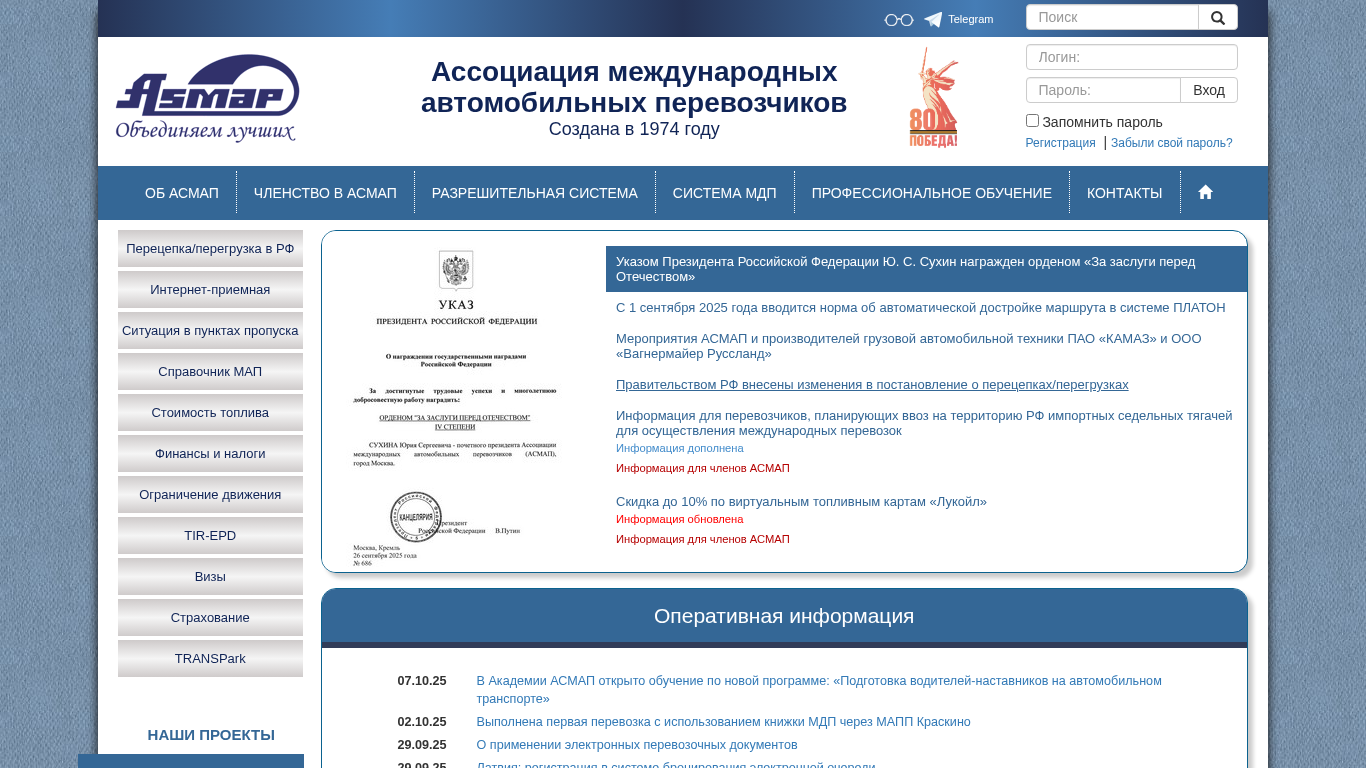This screenshot has width=1366, height=768.
Task: Open the news about система ПЛАТОН
Action: point(920,308)
